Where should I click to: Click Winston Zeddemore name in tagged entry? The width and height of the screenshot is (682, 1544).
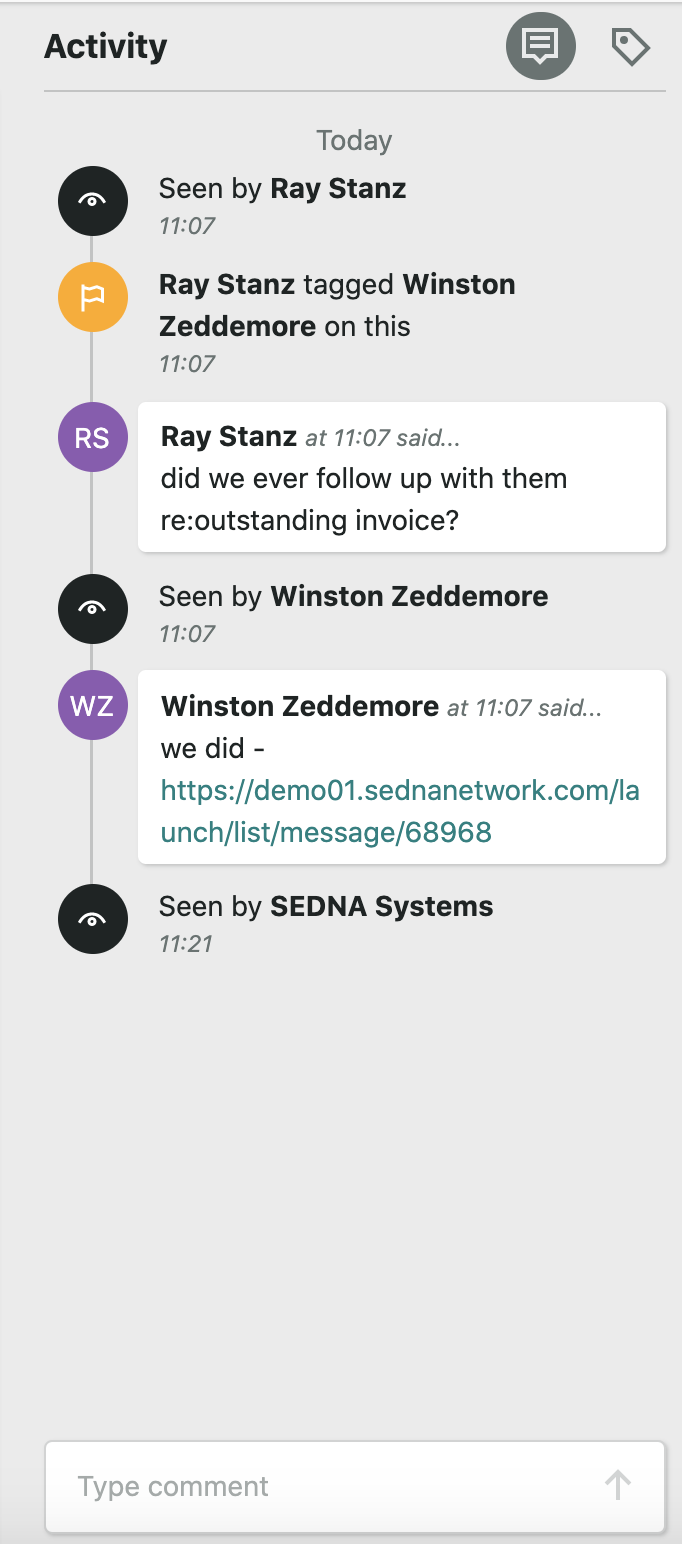point(337,305)
